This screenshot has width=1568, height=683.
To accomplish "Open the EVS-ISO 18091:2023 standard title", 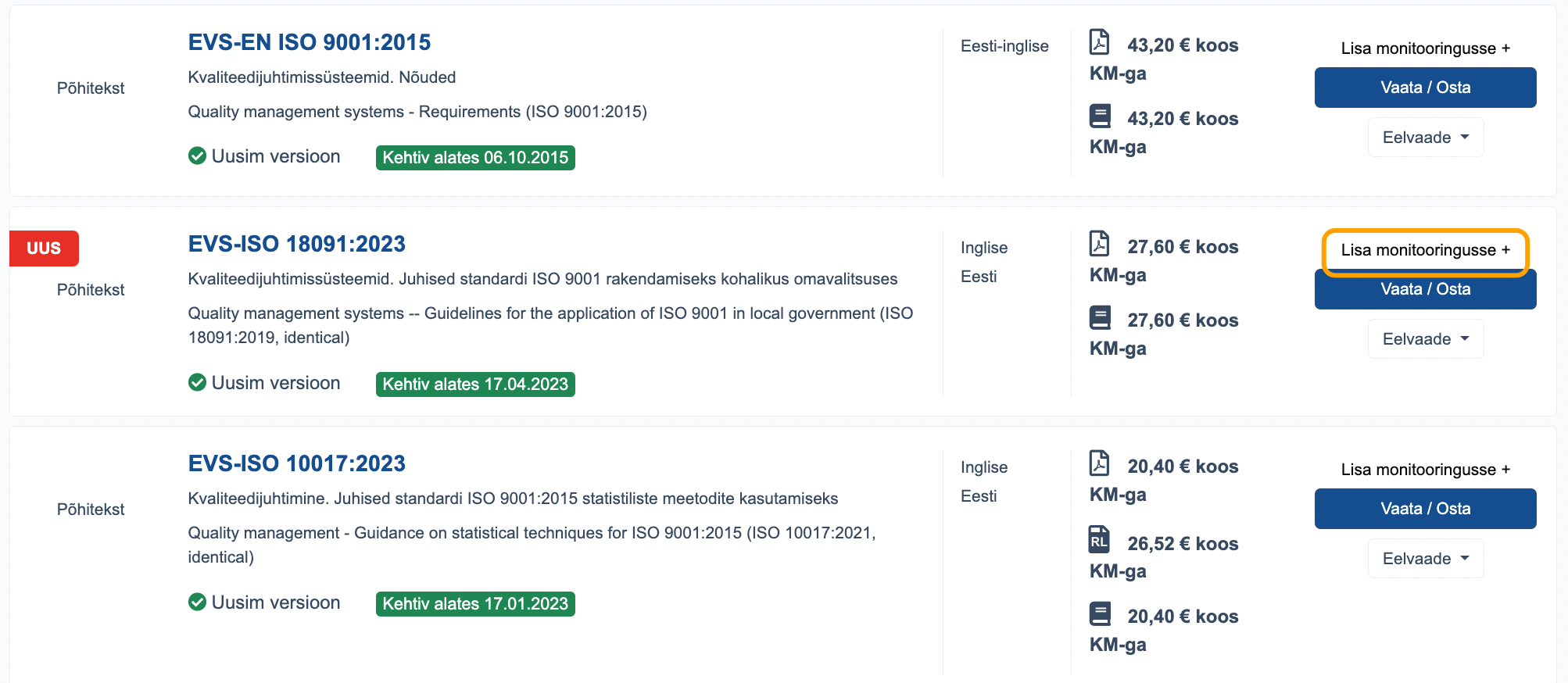I will click(x=296, y=244).
